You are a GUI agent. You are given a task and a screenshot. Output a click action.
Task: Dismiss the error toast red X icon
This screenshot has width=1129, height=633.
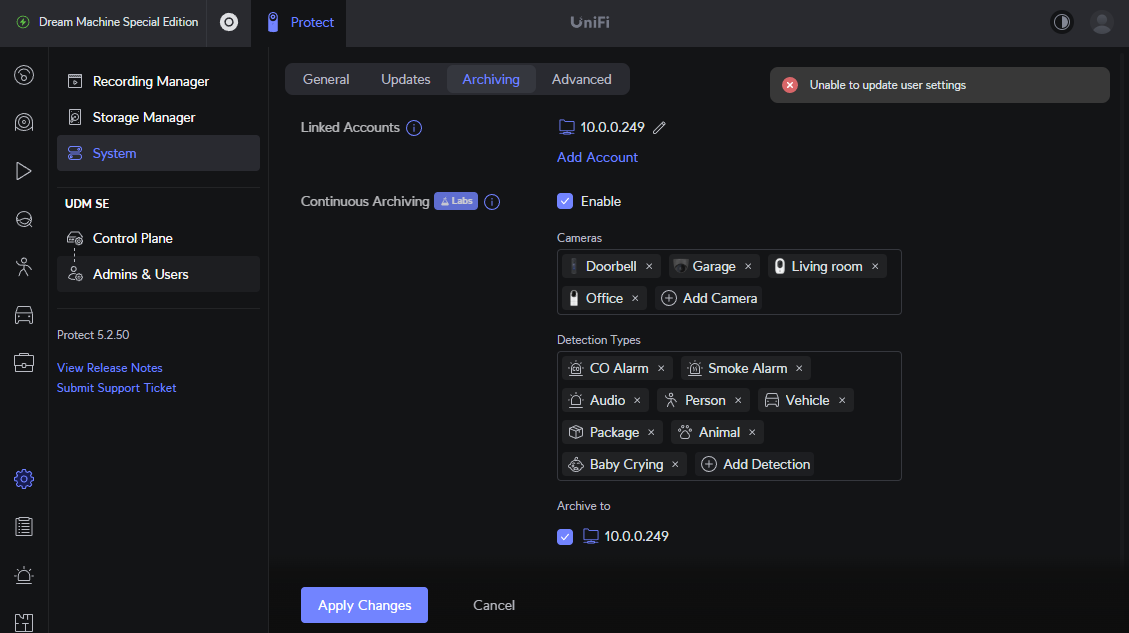(x=790, y=85)
